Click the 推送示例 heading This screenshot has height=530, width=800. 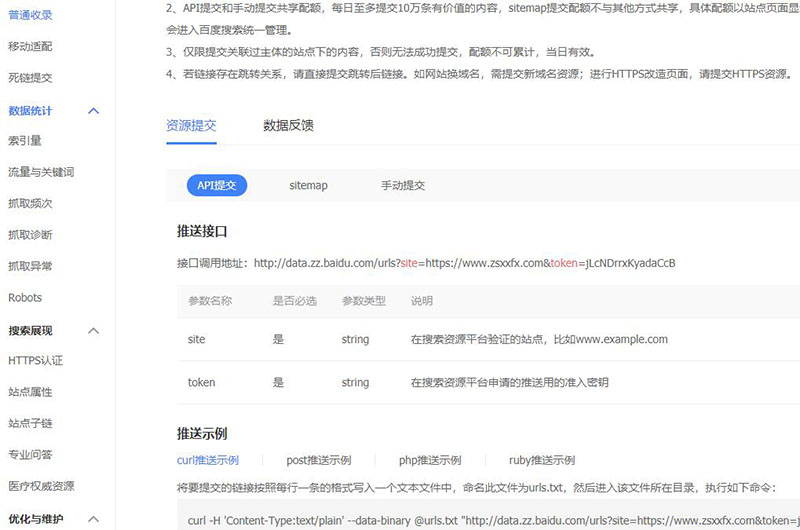coord(202,434)
